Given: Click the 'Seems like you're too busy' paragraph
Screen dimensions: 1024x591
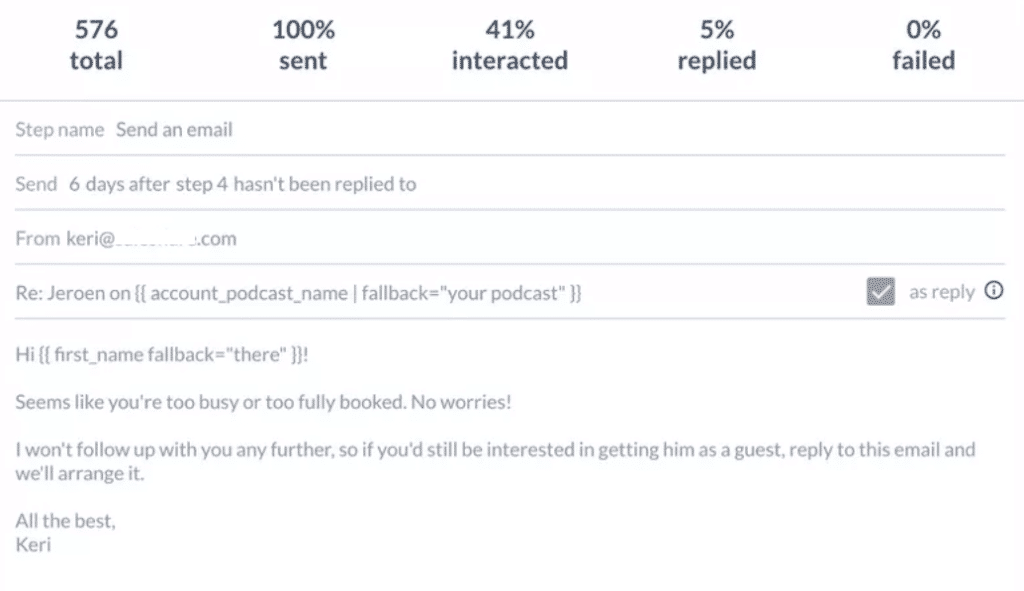Looking at the screenshot, I should click(263, 402).
